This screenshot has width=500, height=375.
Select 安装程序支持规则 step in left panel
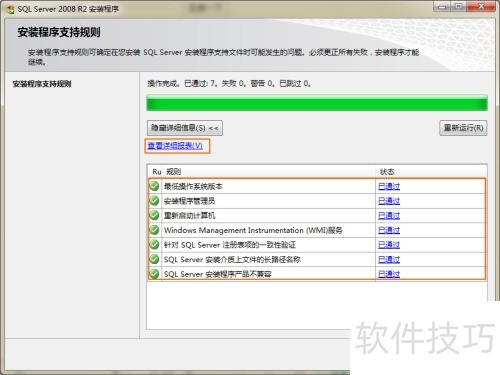click(42, 84)
